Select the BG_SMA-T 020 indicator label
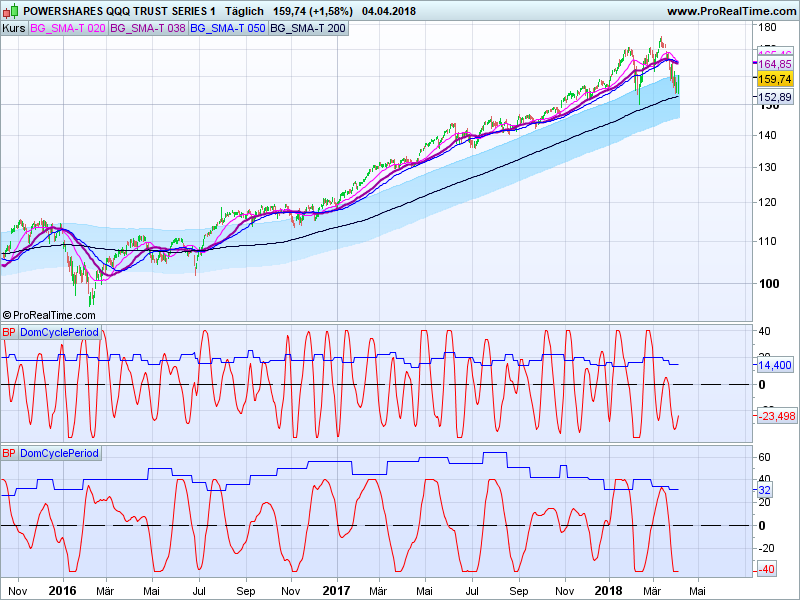Viewport: 800px width, 600px height. (68, 28)
